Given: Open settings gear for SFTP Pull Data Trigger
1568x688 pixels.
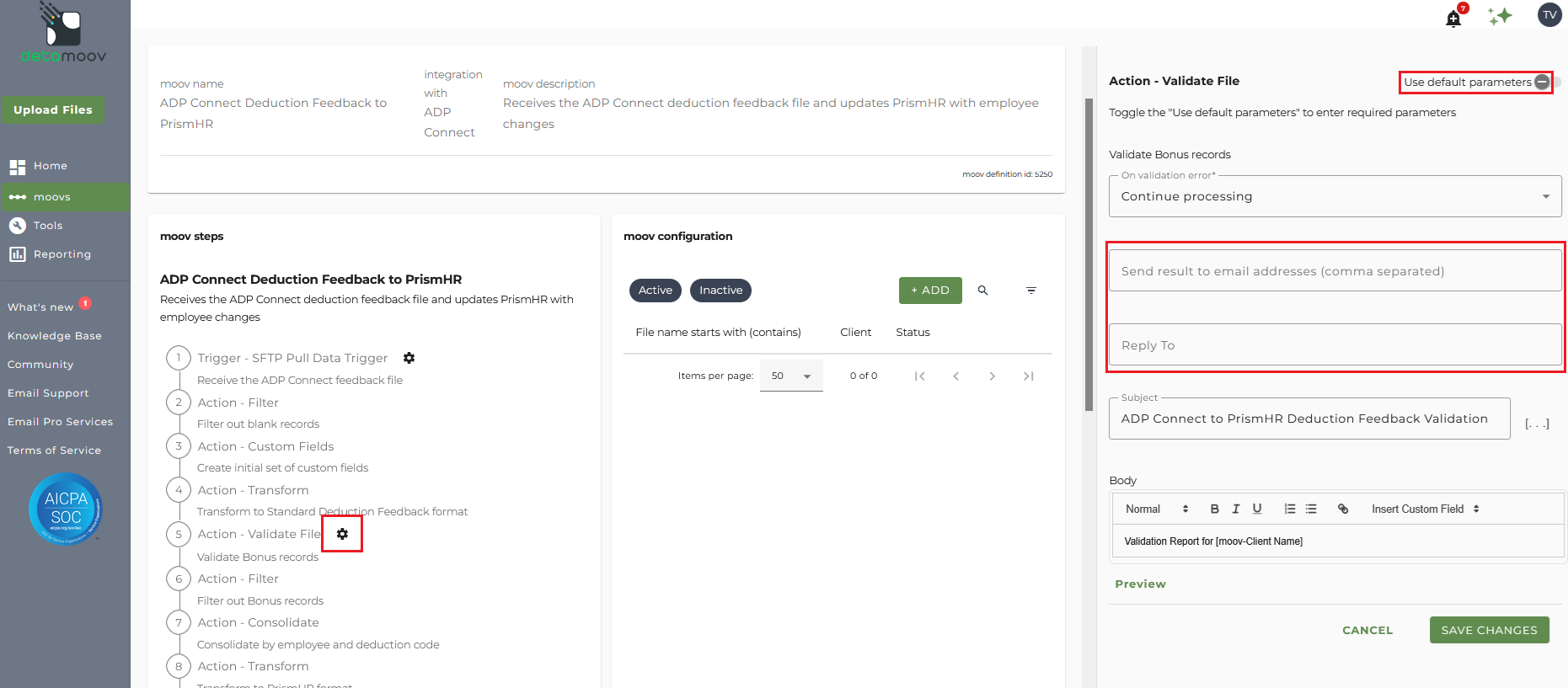Looking at the screenshot, I should [x=409, y=358].
